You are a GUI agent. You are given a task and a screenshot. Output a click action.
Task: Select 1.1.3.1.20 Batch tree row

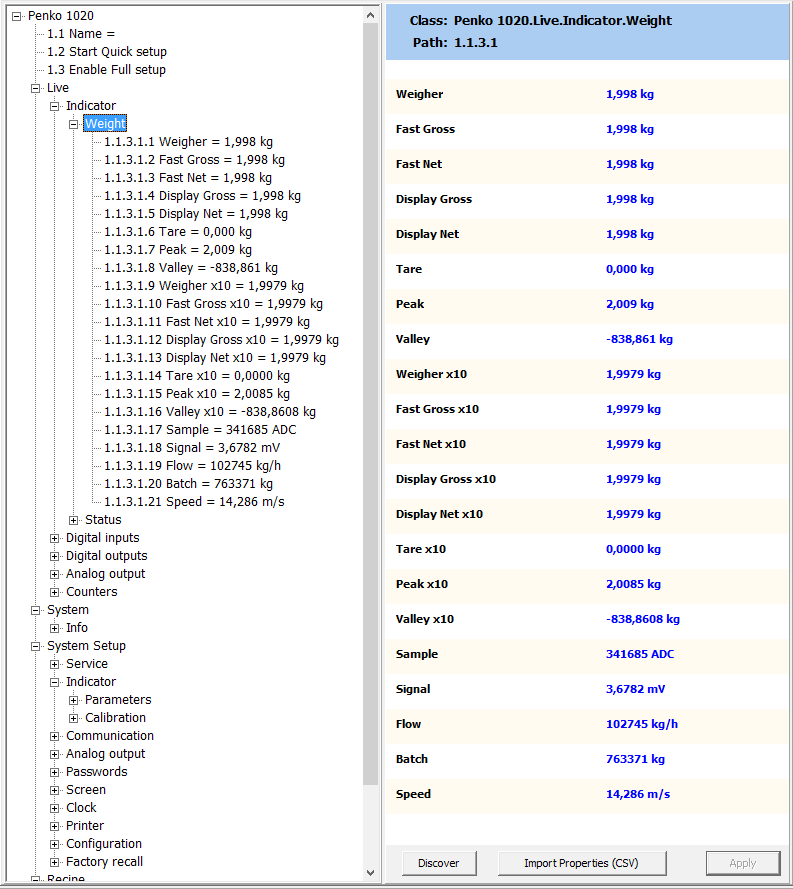(x=188, y=484)
